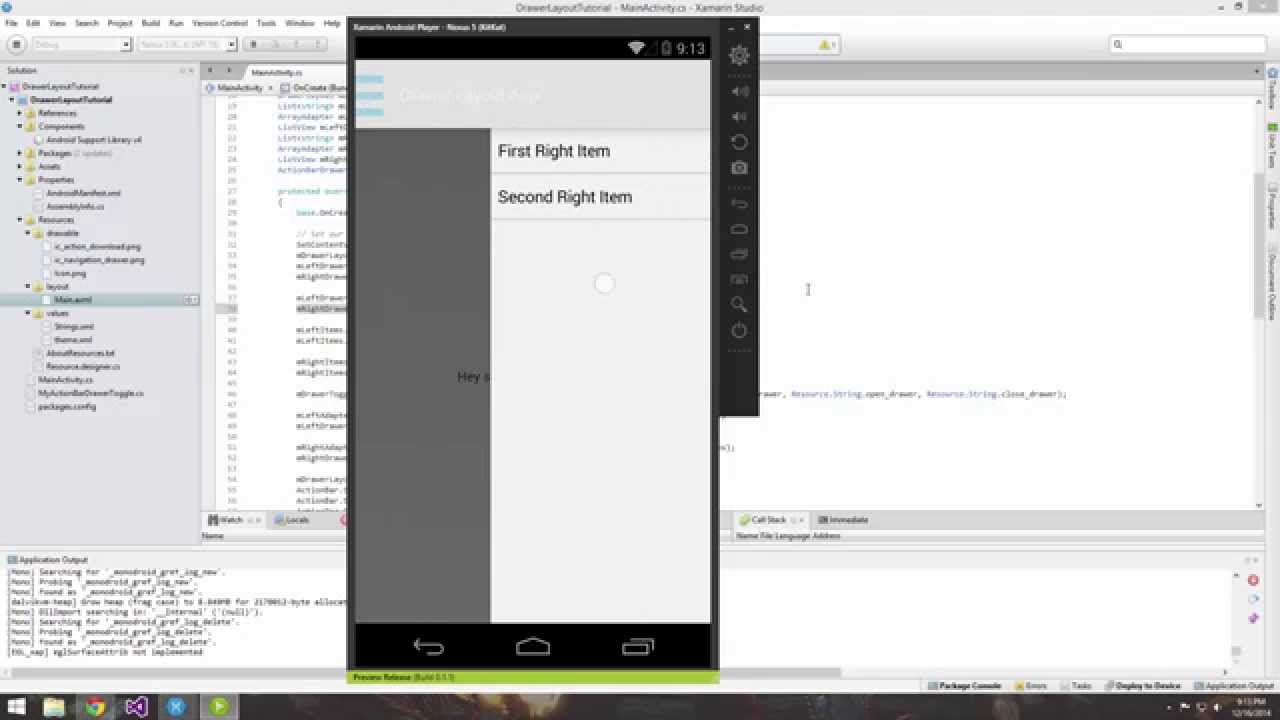Select Main.axml in solution tree

(x=73, y=300)
